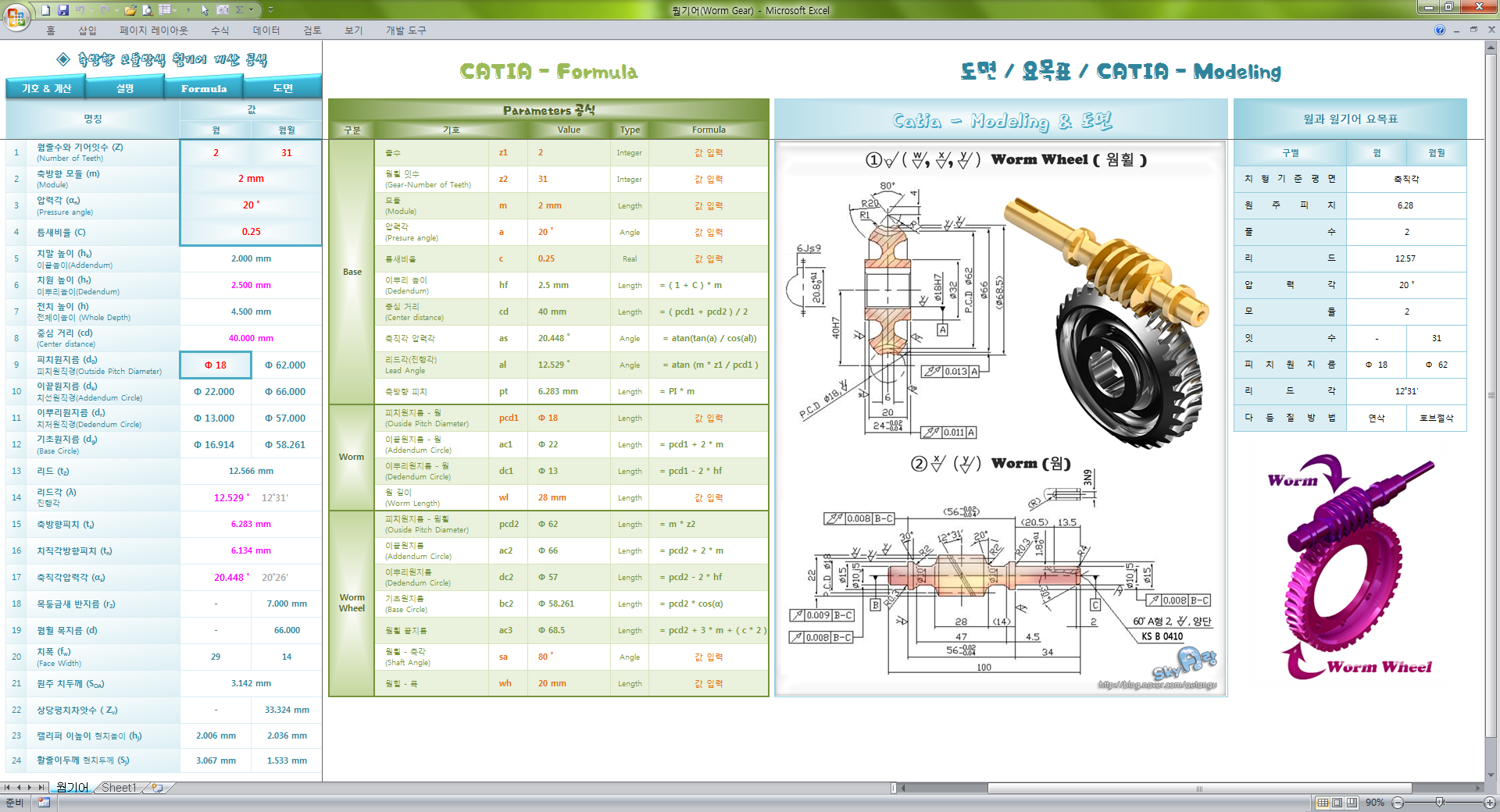The image size is (1500, 812).
Task: Toggle Normal view in status bar
Action: [x=1323, y=802]
